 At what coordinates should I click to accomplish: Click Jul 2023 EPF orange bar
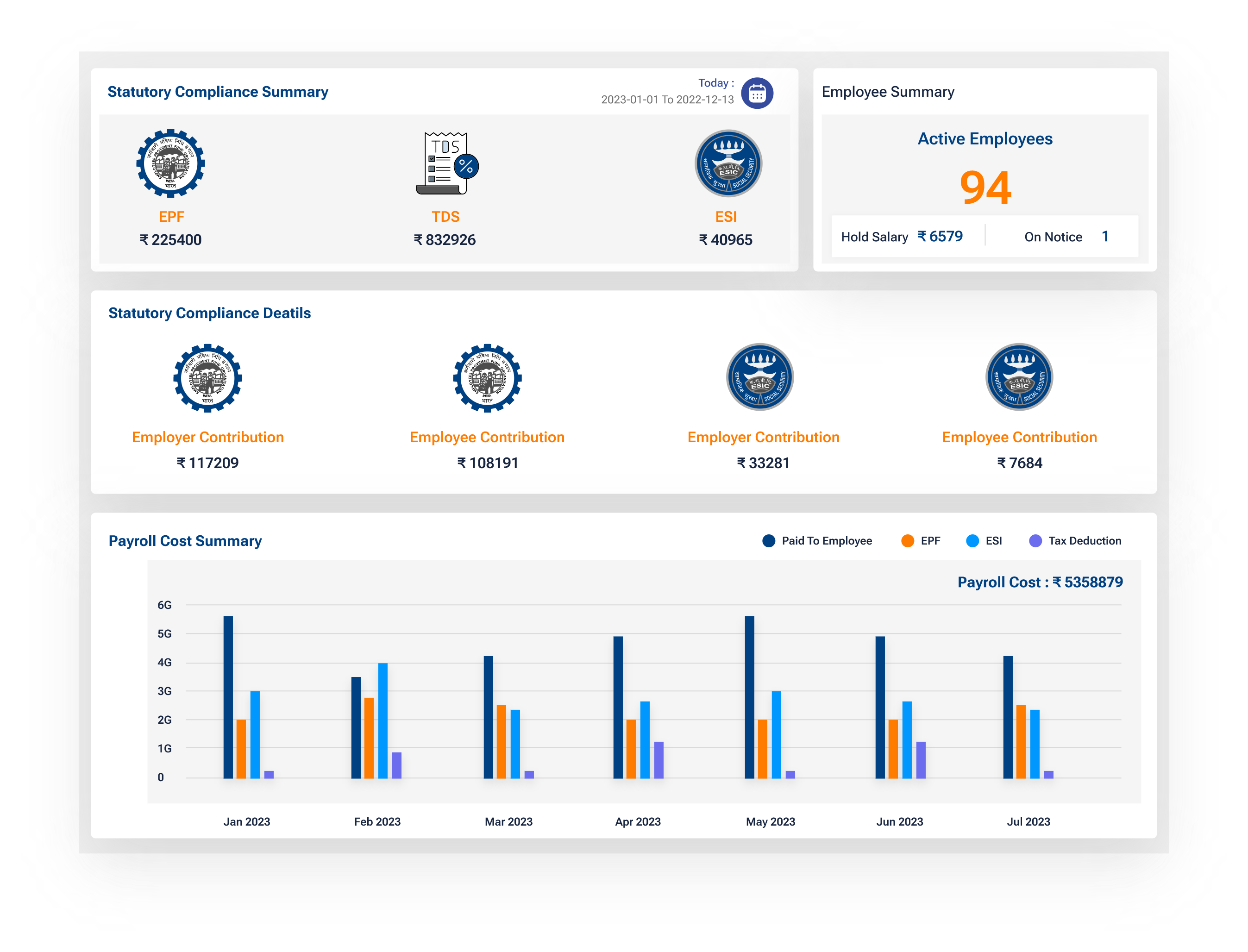click(1021, 741)
